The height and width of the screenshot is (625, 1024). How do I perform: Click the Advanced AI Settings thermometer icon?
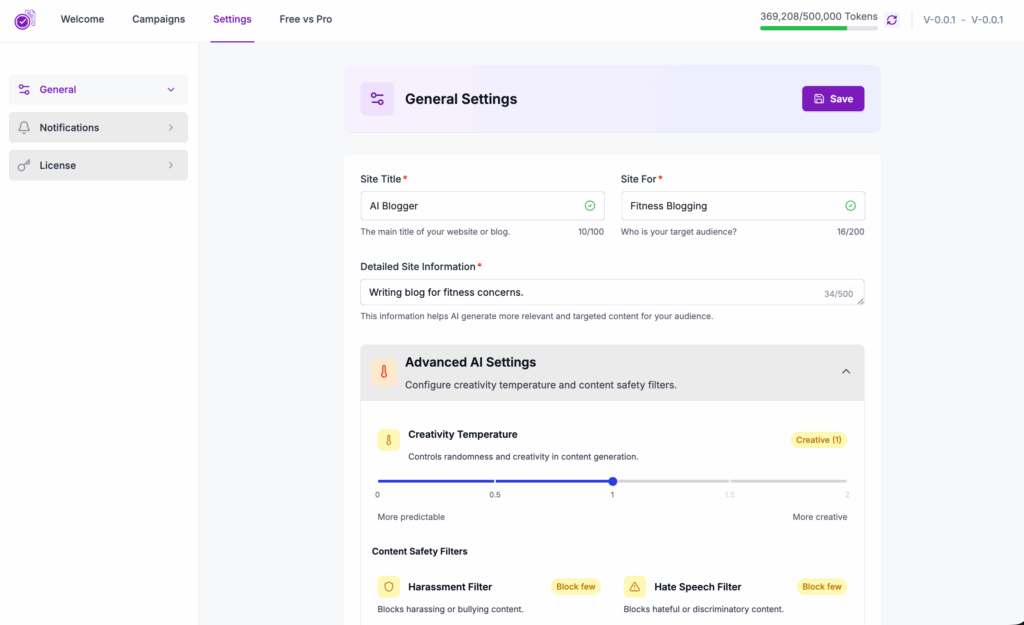[x=384, y=372]
